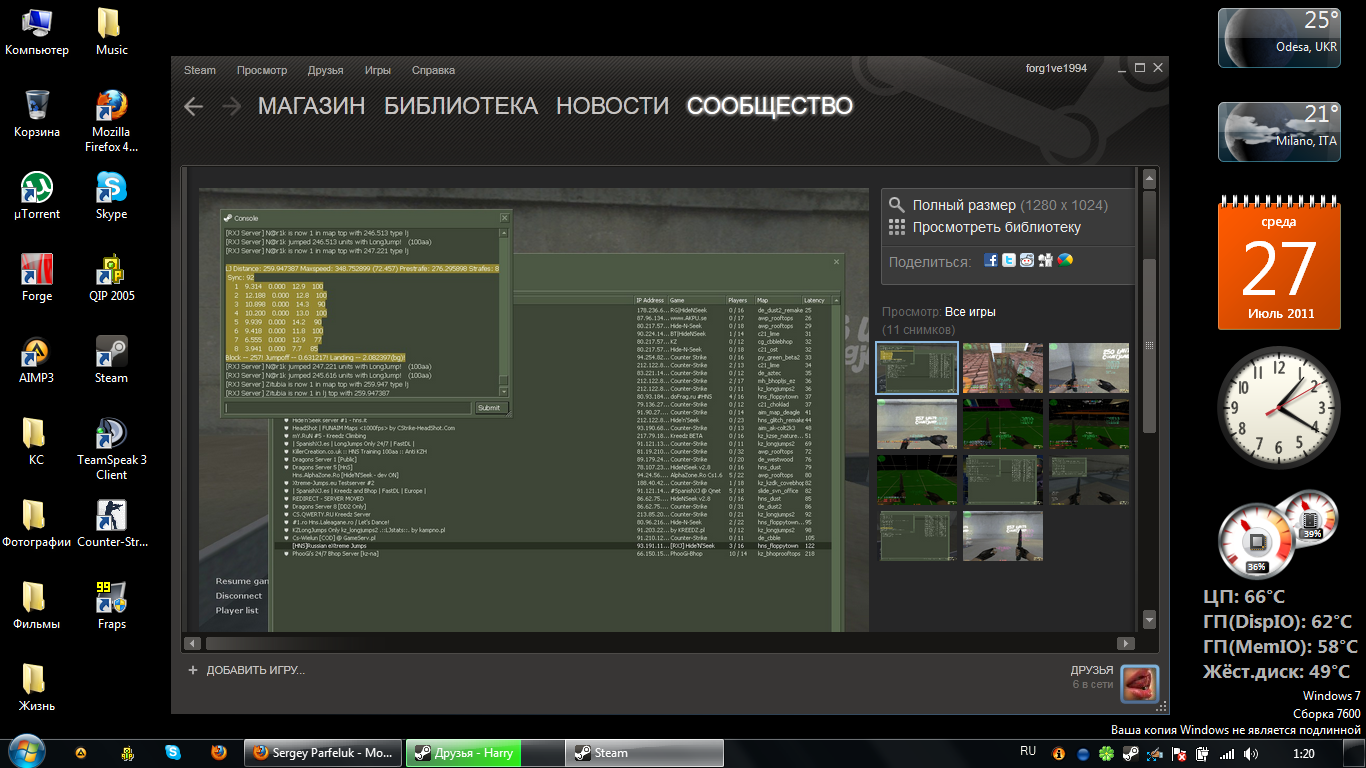Click the Просмотреть библиотеку link
This screenshot has width=1366, height=768.
click(x=996, y=227)
